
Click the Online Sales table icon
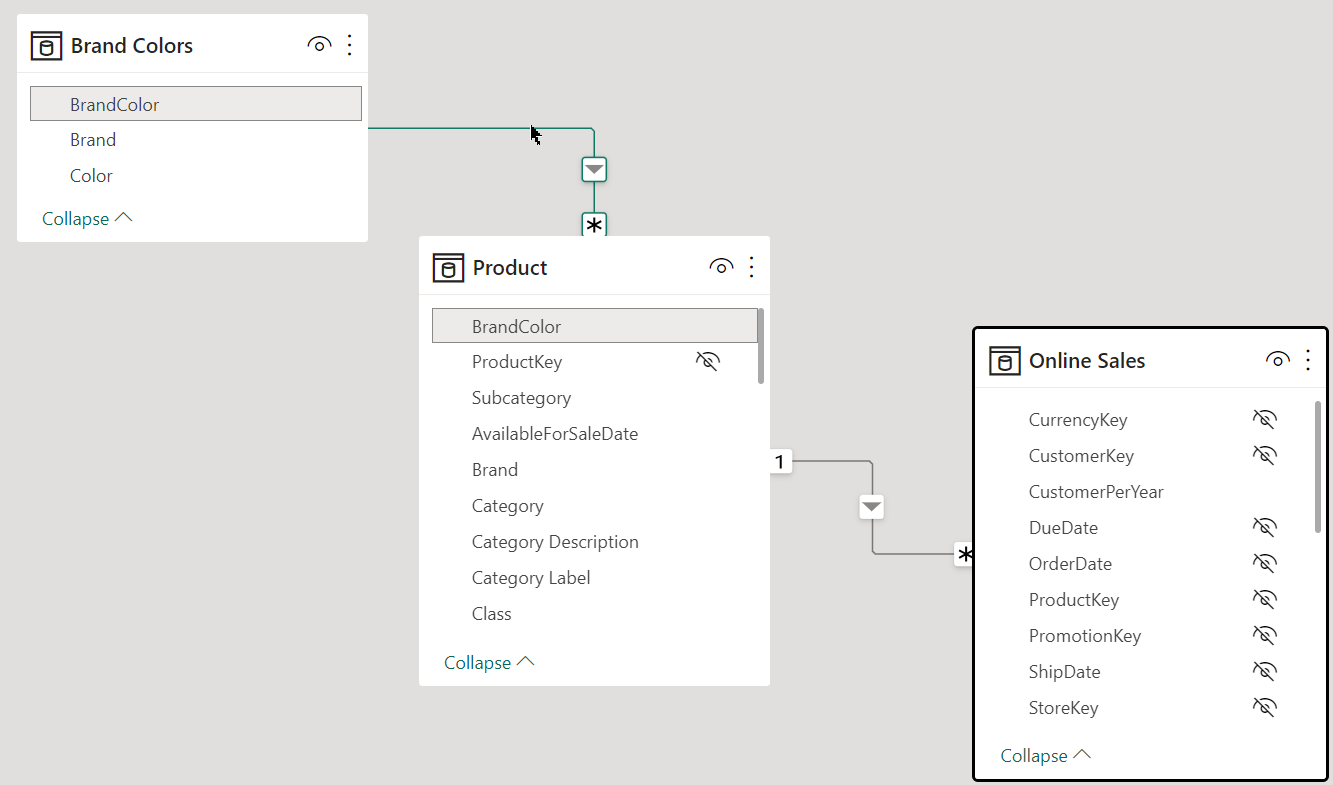click(1005, 361)
